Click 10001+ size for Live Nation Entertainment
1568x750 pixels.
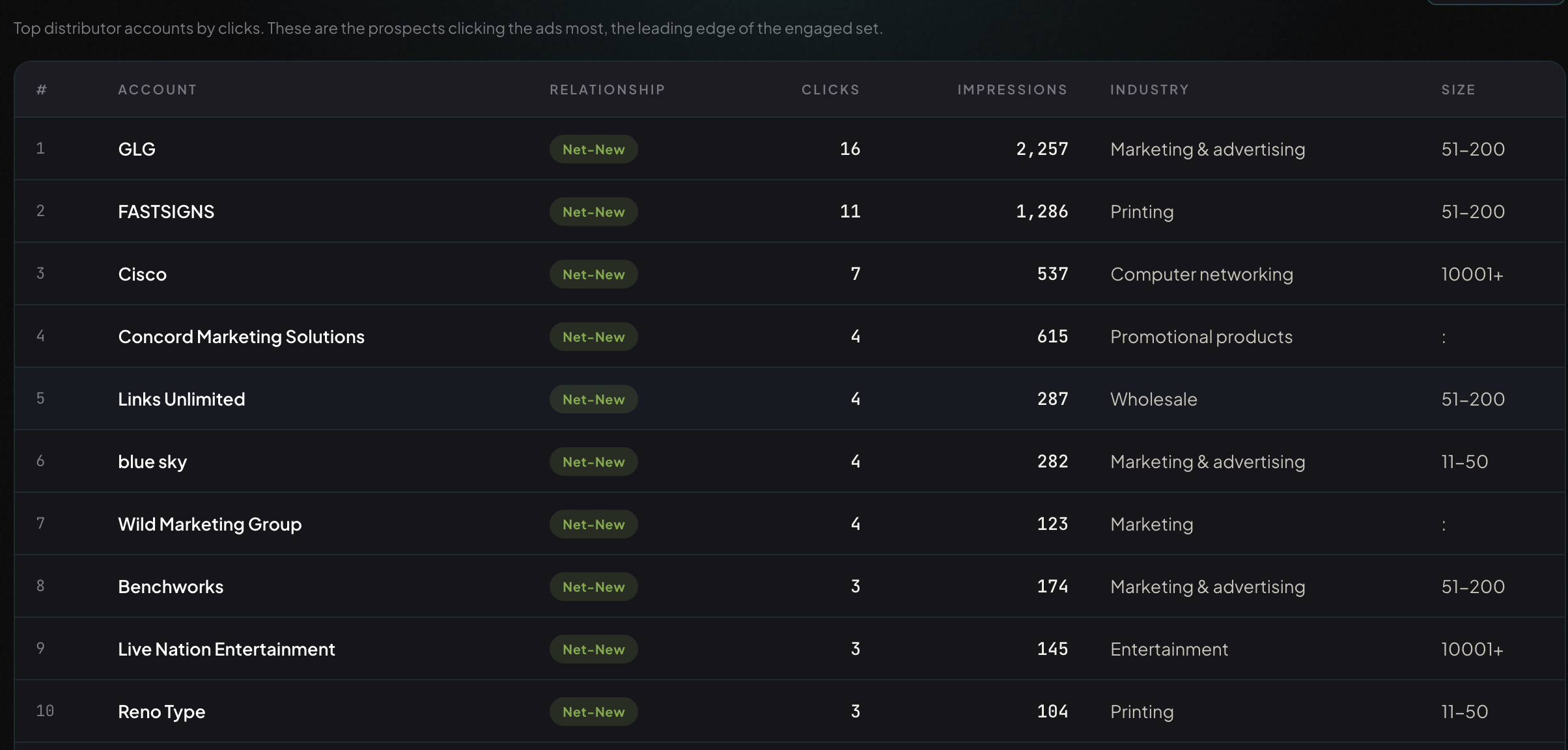click(x=1472, y=649)
